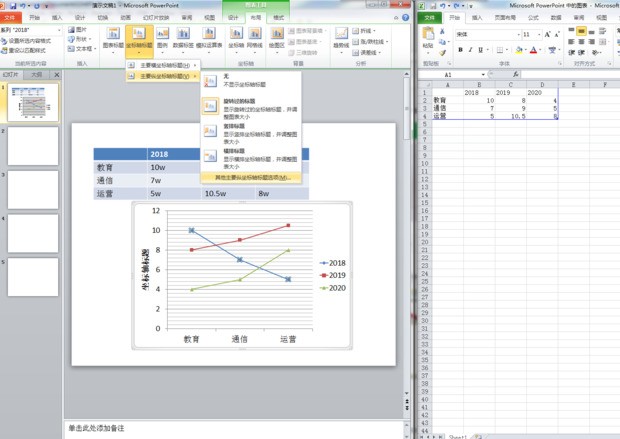The height and width of the screenshot is (439, 620).
Task: Switch to PowerPoint's 插入 (Insert) tab
Action: 57,17
